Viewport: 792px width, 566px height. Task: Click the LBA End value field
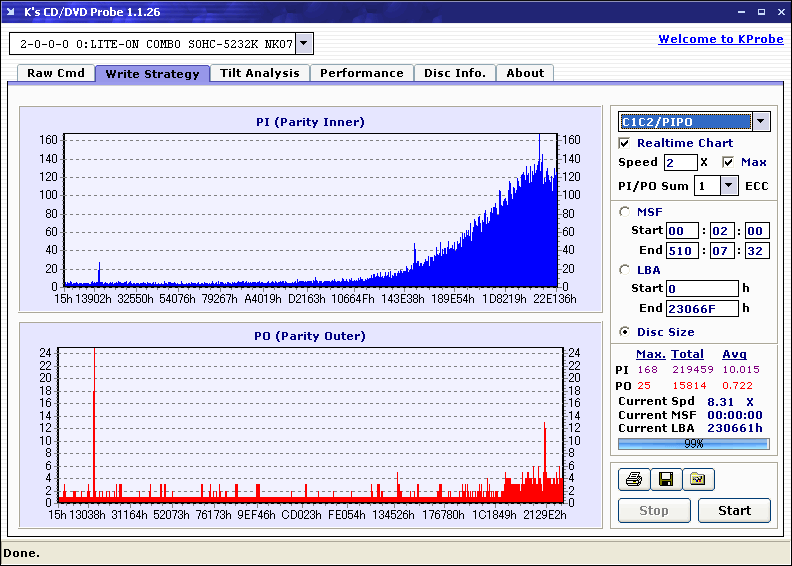pos(702,308)
